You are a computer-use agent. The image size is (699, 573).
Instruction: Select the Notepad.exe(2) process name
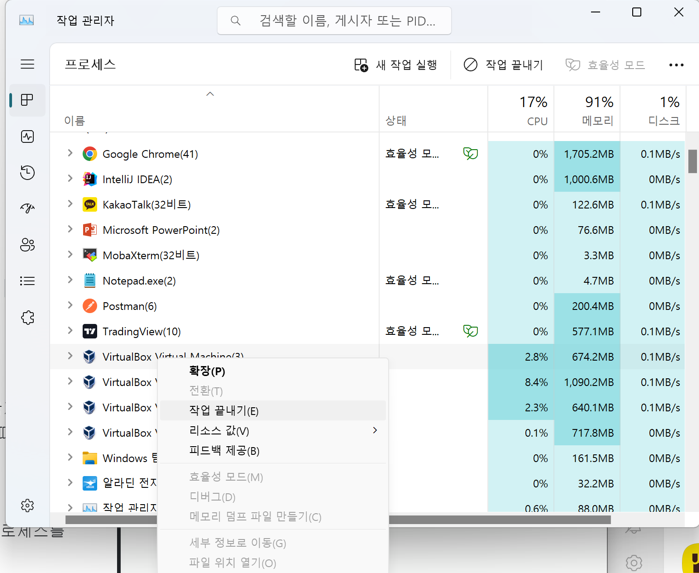[x=139, y=281]
